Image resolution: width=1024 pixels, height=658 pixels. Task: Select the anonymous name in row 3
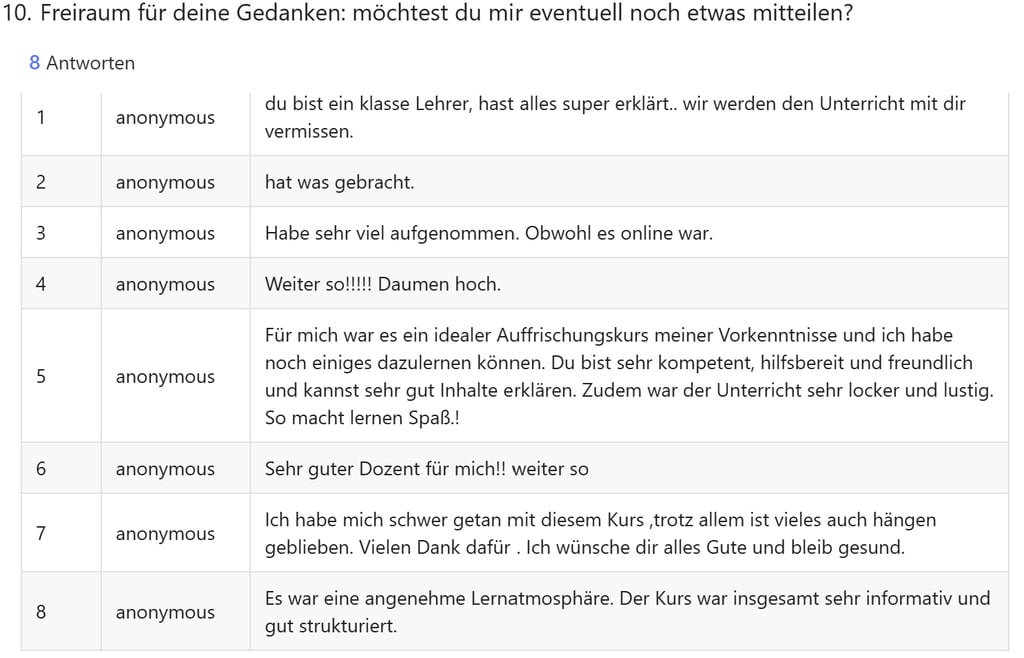(165, 234)
